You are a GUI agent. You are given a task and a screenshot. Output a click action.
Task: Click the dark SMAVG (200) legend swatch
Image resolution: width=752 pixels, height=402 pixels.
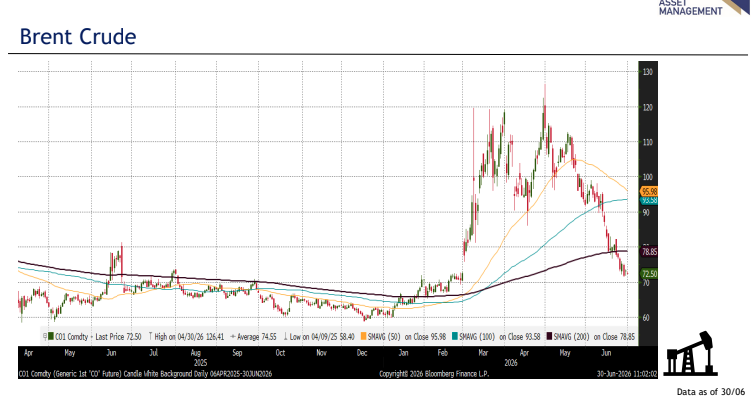click(549, 337)
